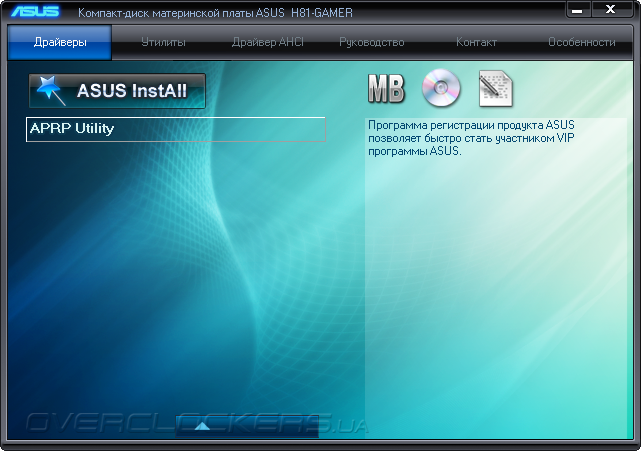Image resolution: width=641 pixels, height=451 pixels.
Task: Open the Утилиты tab
Action: coord(164,42)
